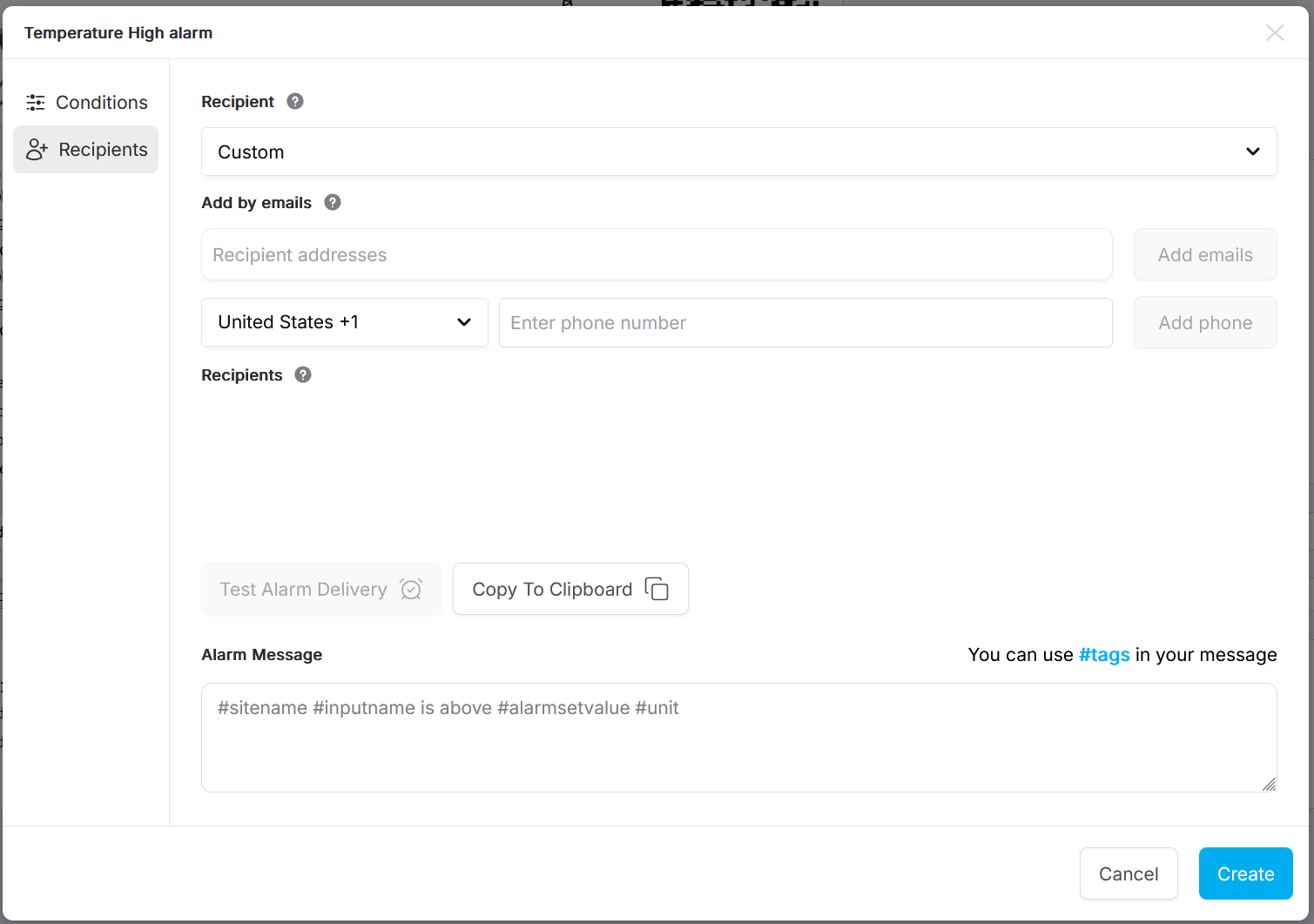Grab the Alarm Message resize handle

[1269, 784]
